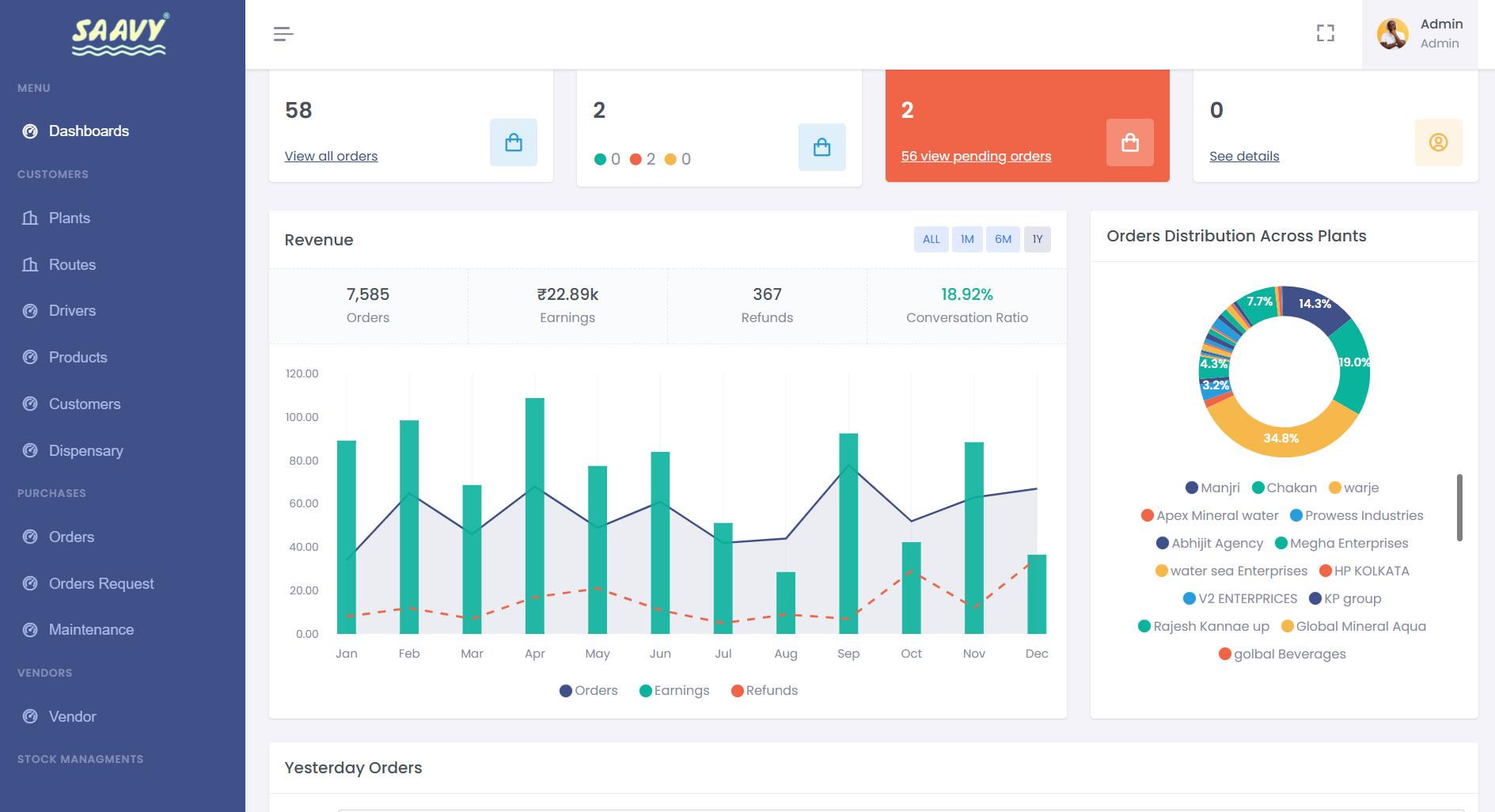Hide Refunds series in Revenue chart legend

click(x=765, y=690)
